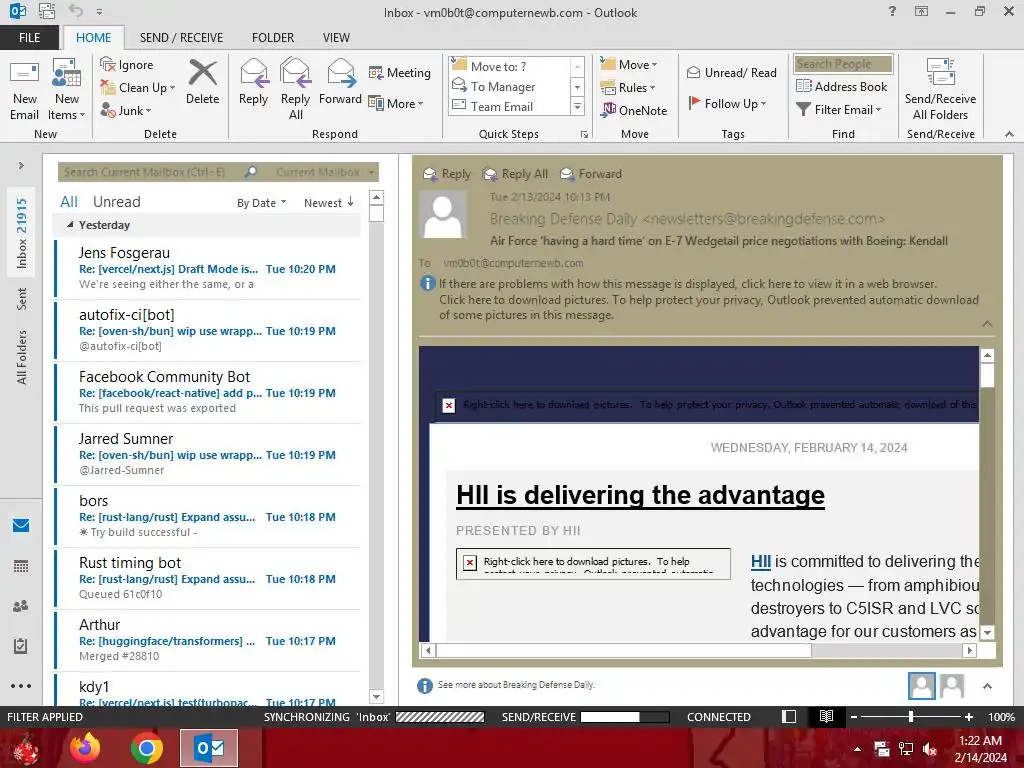Open the email from Facebook Community Bot
Viewport: 1024px width, 768px height.
click(x=208, y=392)
